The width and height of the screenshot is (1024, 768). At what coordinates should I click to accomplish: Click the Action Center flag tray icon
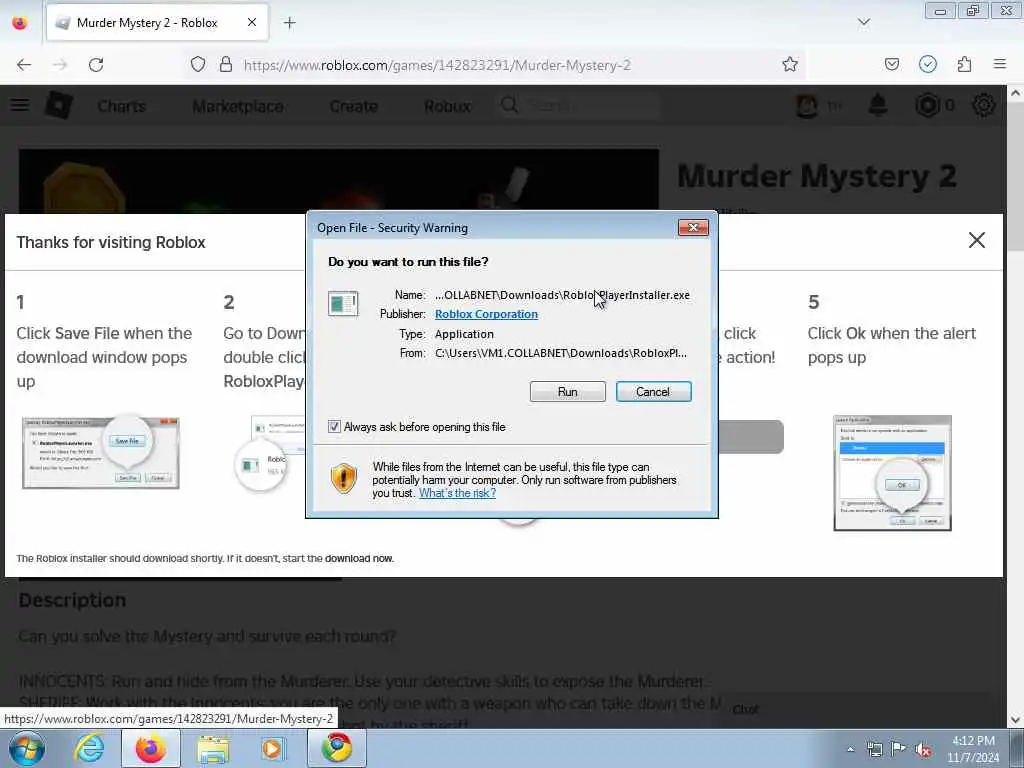tap(899, 749)
